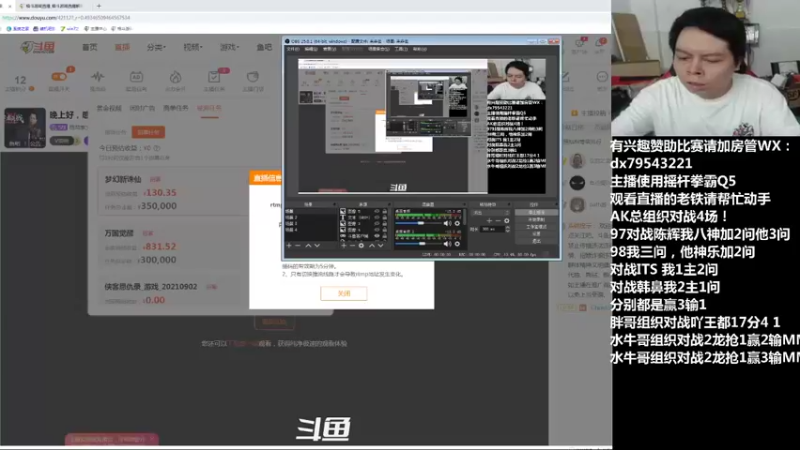The image size is (800, 450).
Task: Click the three-dots more icon at right
Action: (602, 77)
